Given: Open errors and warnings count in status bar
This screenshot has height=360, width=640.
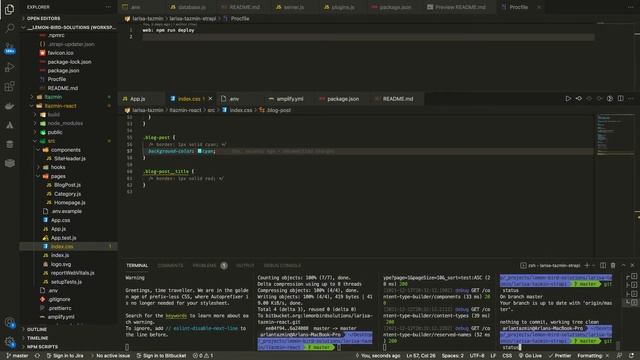Looking at the screenshot, I should pos(203,356).
